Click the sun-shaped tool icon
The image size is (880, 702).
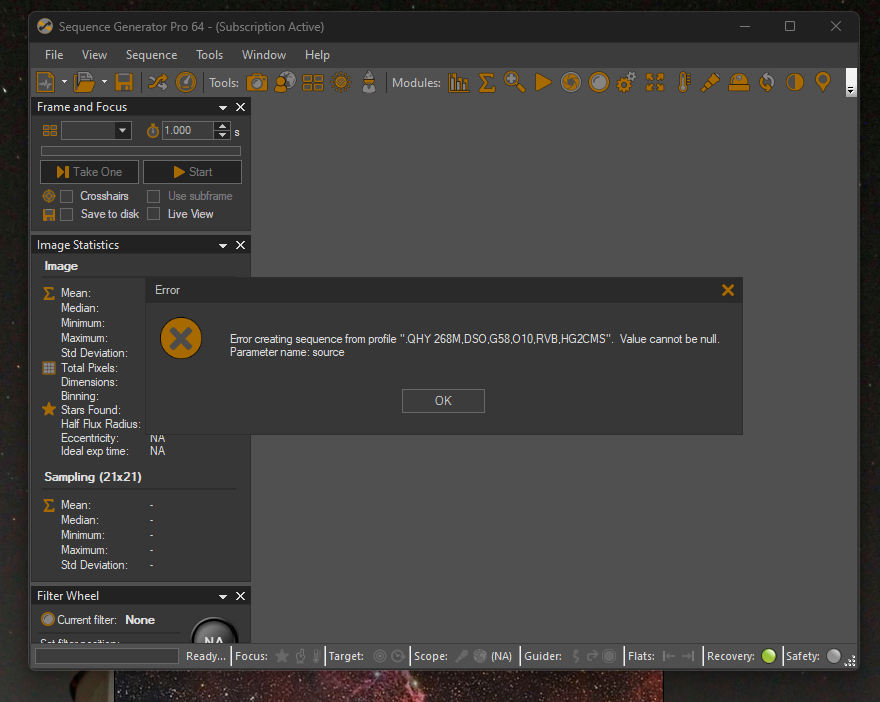tap(341, 82)
